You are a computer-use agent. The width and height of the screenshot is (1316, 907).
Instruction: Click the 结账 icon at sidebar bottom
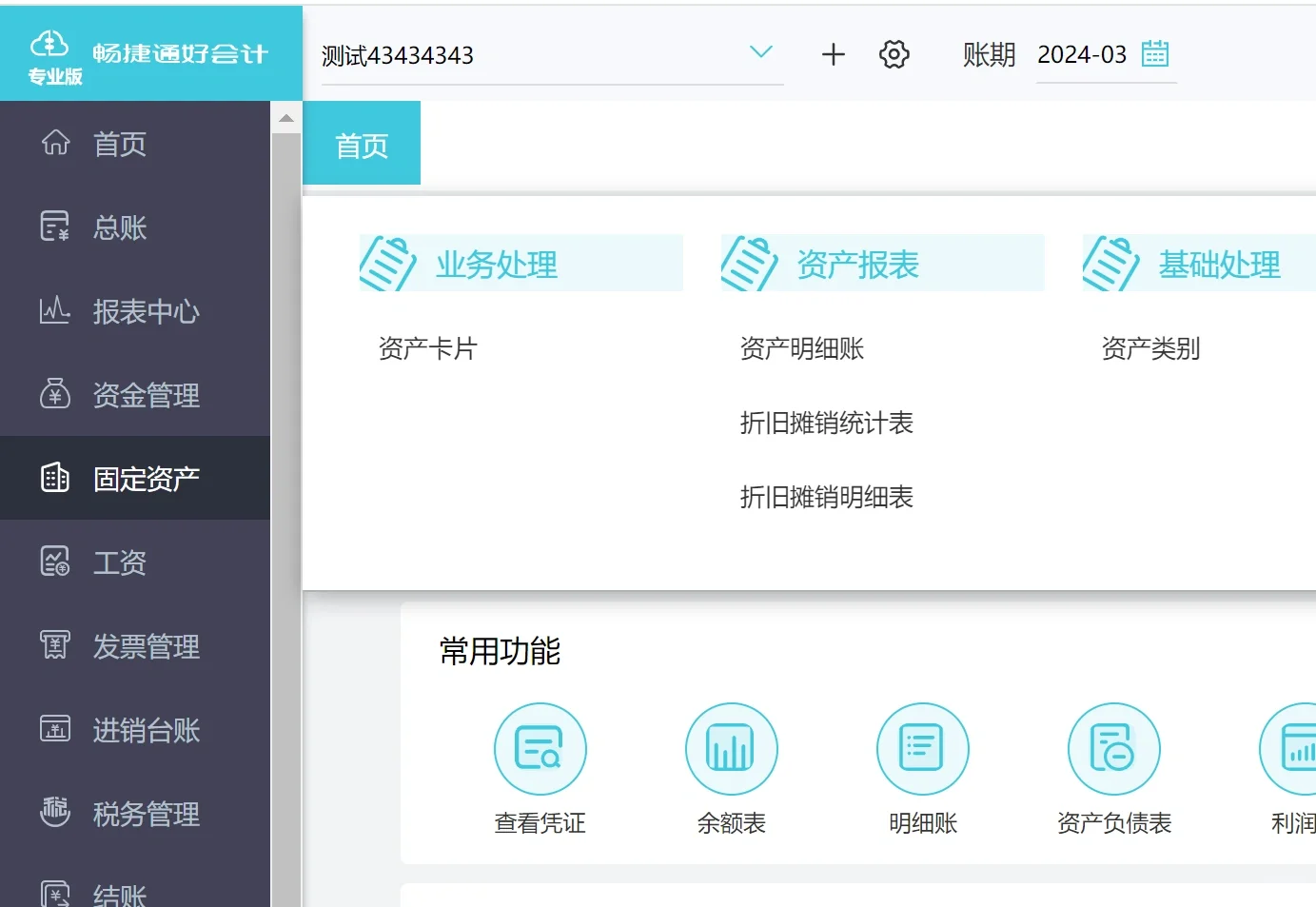pyautogui.click(x=55, y=894)
